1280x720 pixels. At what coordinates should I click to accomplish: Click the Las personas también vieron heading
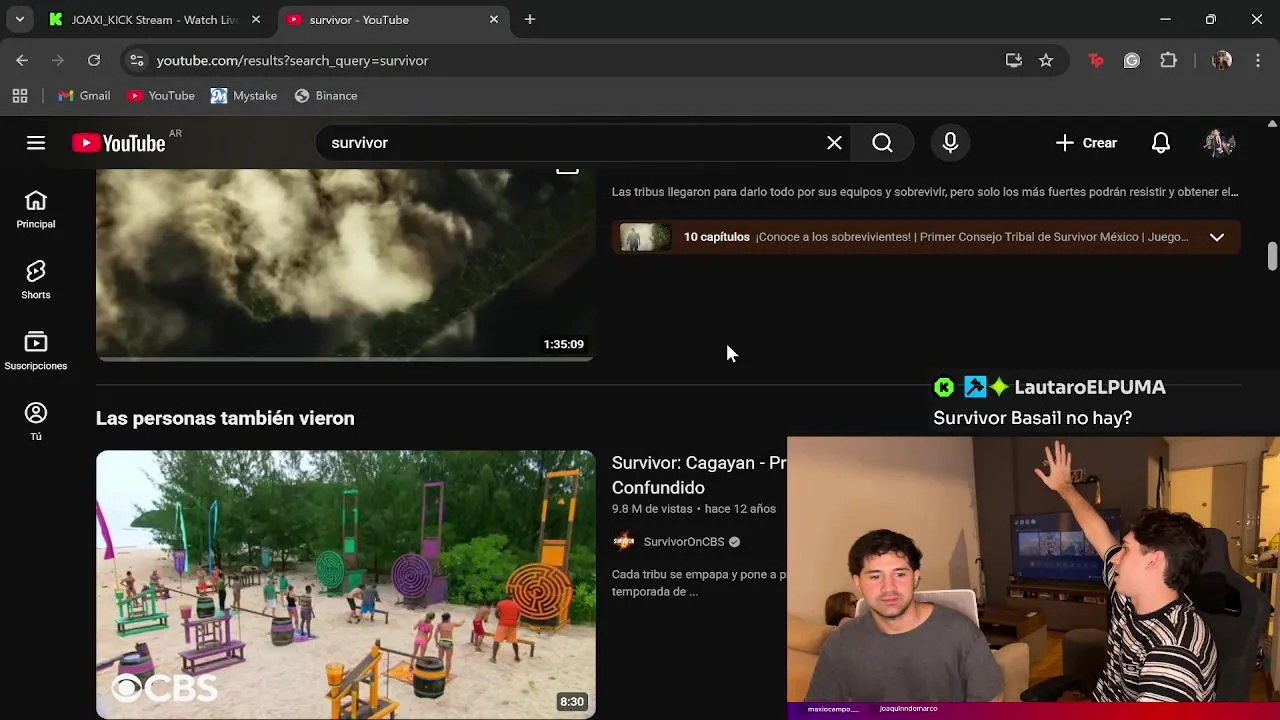click(x=225, y=418)
